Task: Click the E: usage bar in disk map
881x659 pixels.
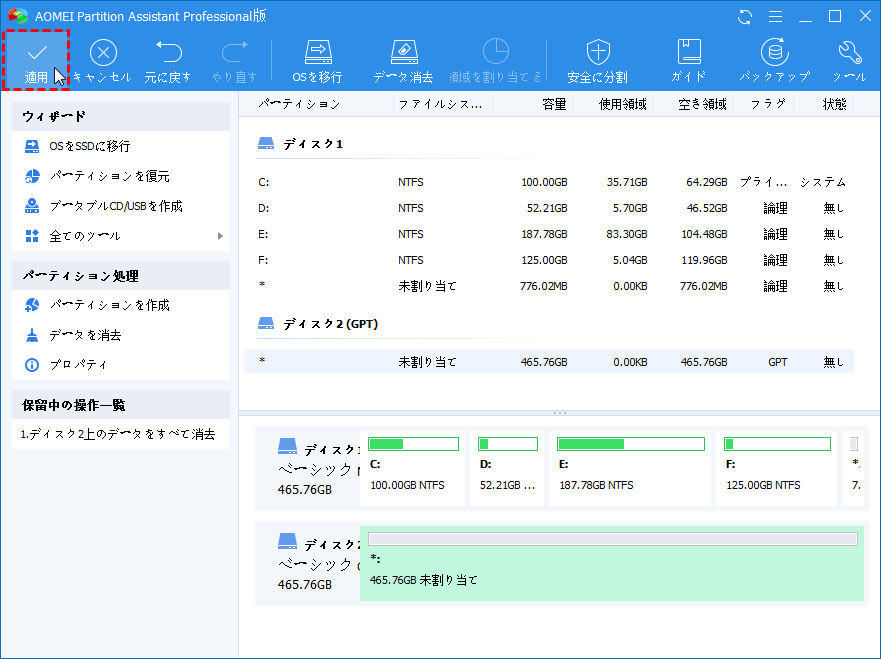Action: (x=630, y=444)
